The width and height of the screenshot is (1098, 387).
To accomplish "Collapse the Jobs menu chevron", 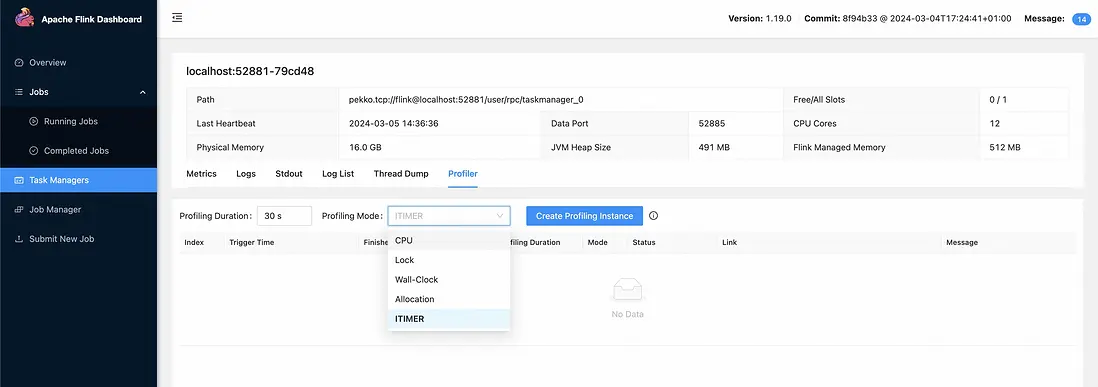I will pos(143,92).
